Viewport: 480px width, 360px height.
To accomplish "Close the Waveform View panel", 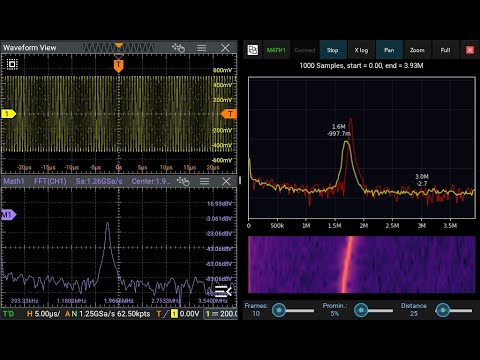I will coord(225,48).
